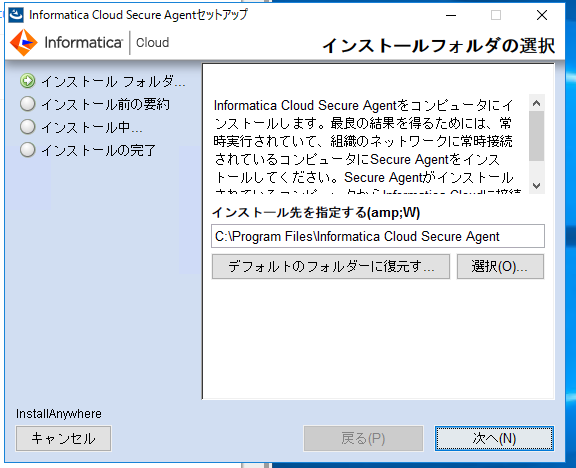Click the インストール フォルダ... step label

point(113,82)
